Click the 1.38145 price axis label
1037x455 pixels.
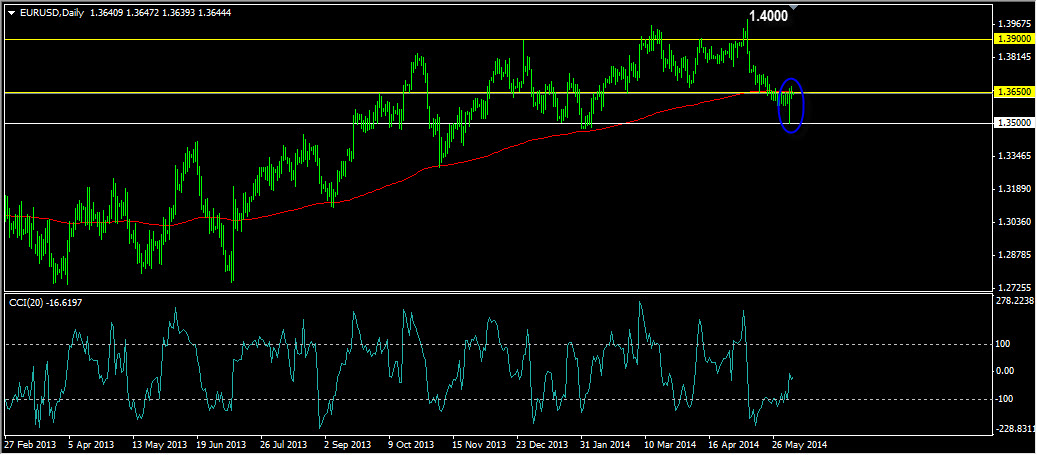[1015, 57]
